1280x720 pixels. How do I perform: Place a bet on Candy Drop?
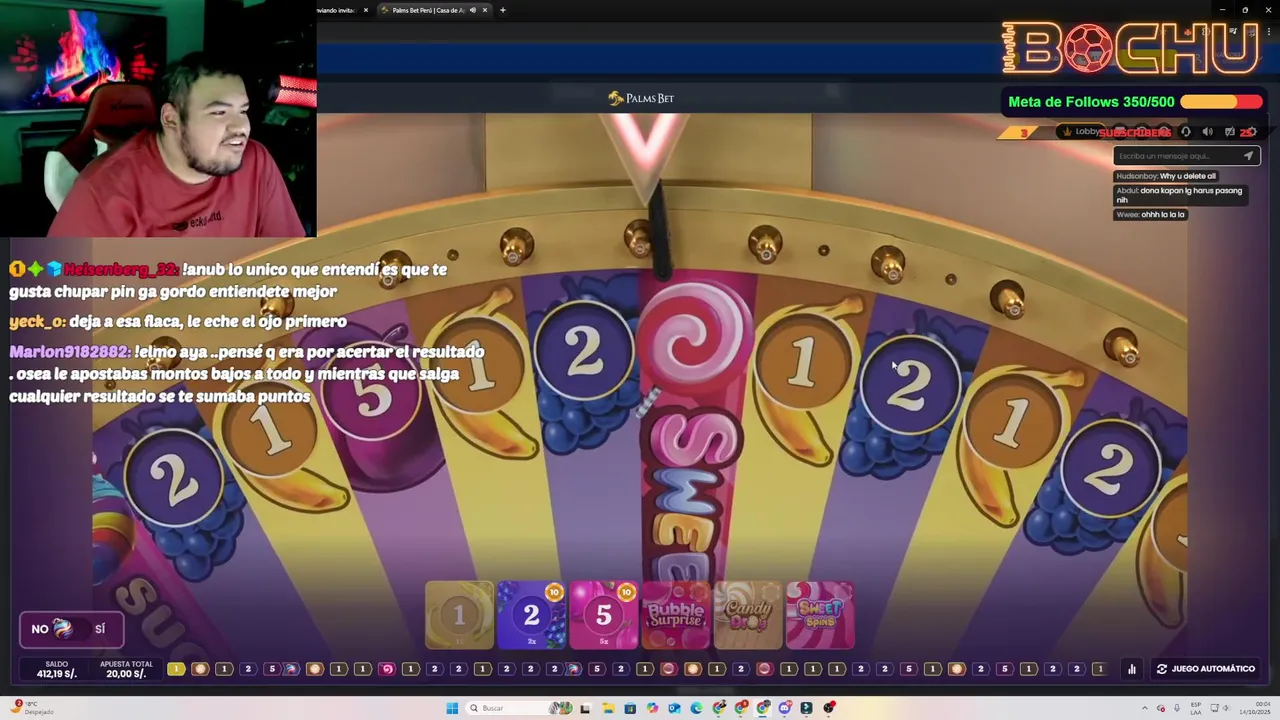coord(748,615)
